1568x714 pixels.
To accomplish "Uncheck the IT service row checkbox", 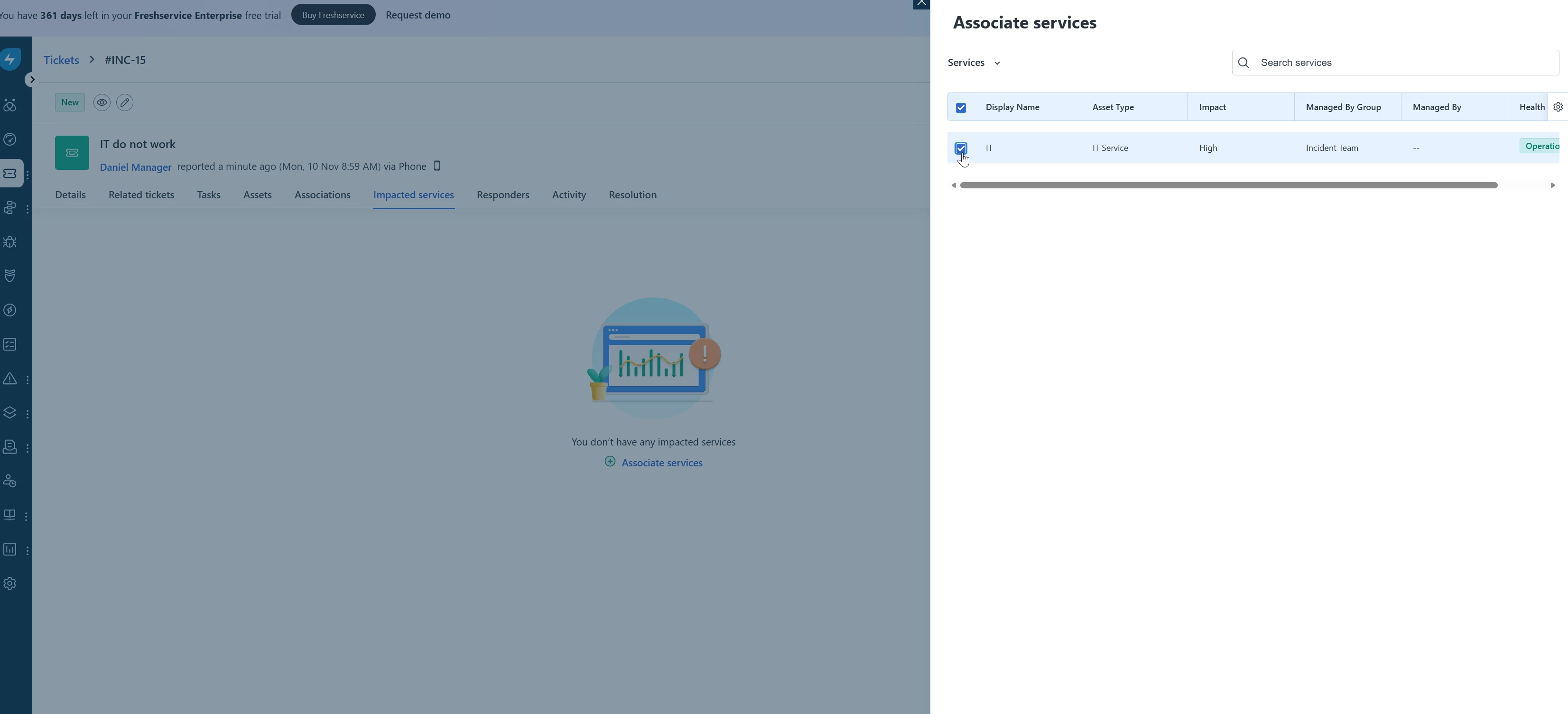I will (961, 148).
